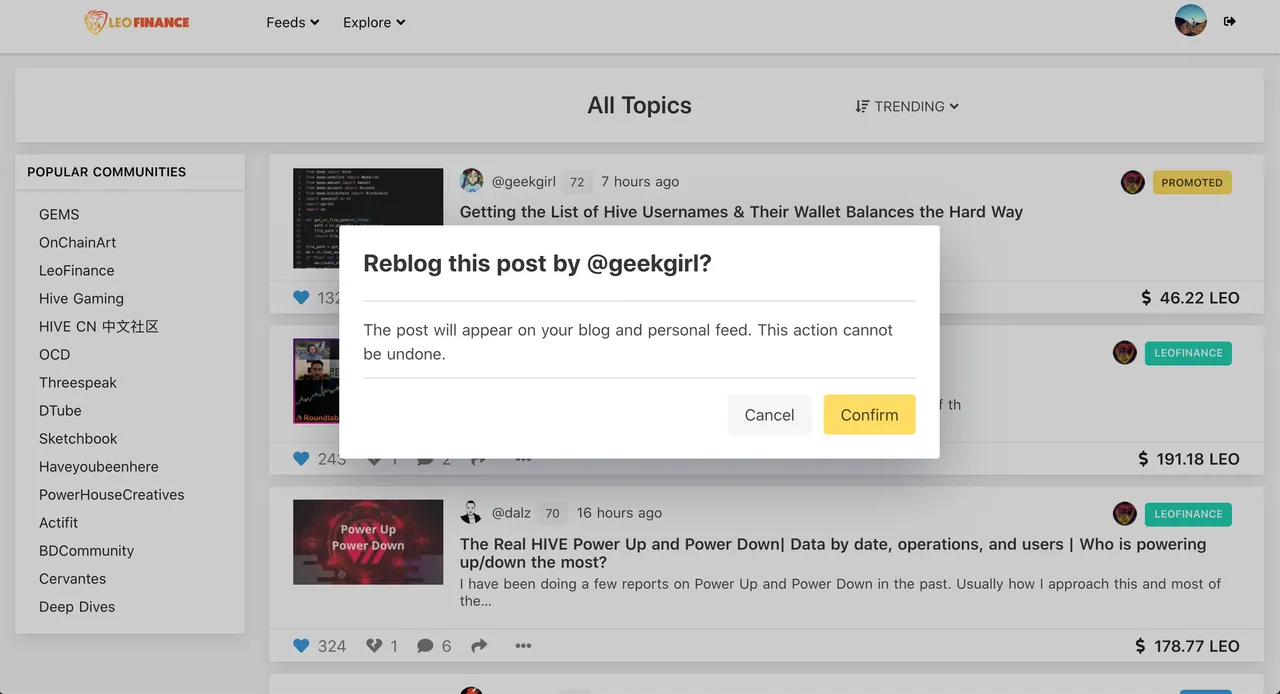
Task: Reblog dalz's post with the share arrow
Action: (x=479, y=646)
